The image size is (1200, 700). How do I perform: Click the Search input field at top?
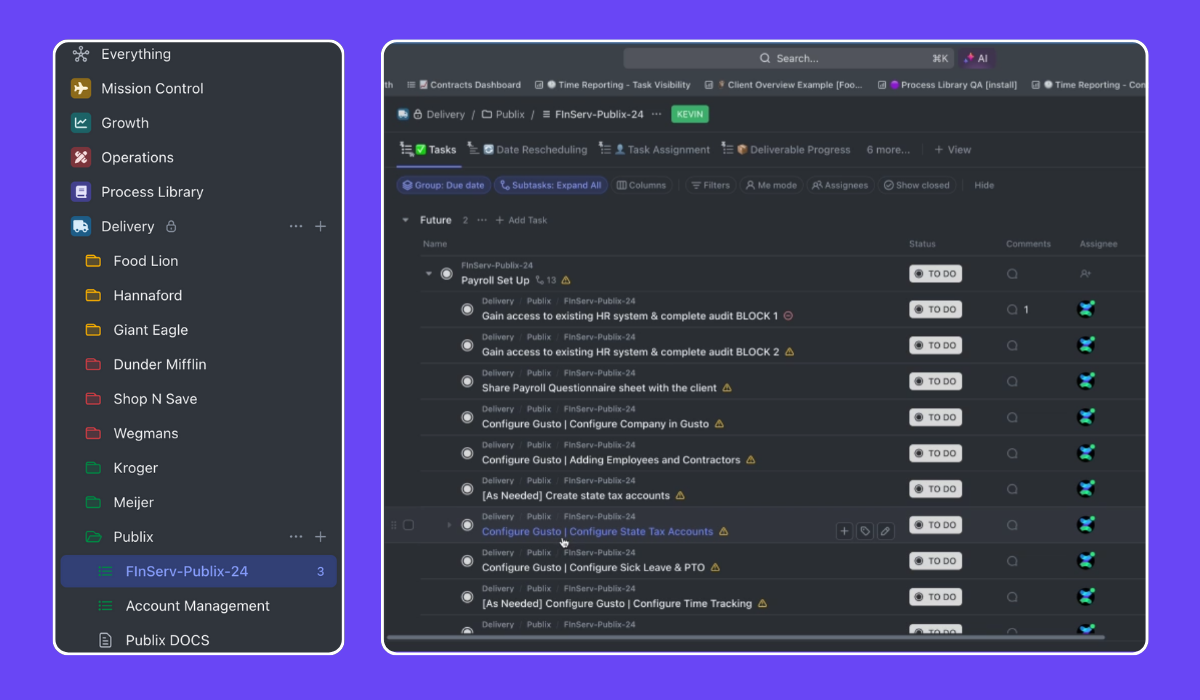click(x=790, y=59)
